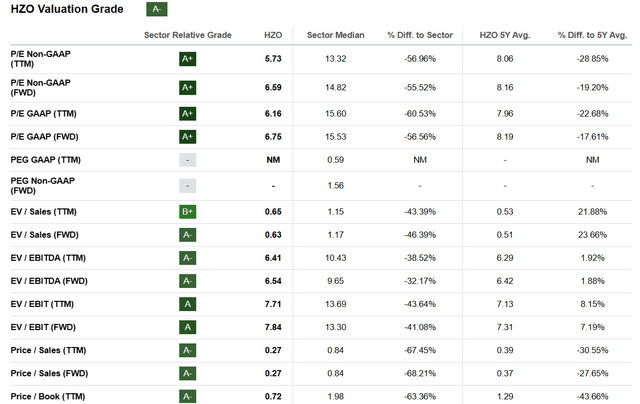Click the A- grade badge for Price / Sales (FWD)
The image size is (640, 404).
click(187, 373)
